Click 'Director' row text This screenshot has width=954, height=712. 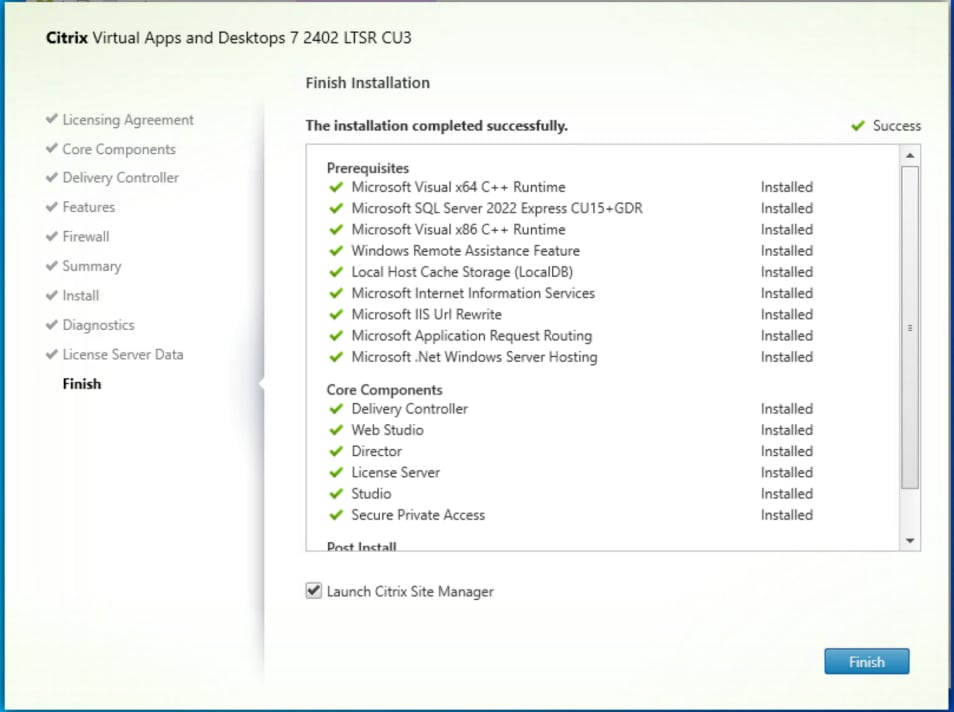coord(376,452)
